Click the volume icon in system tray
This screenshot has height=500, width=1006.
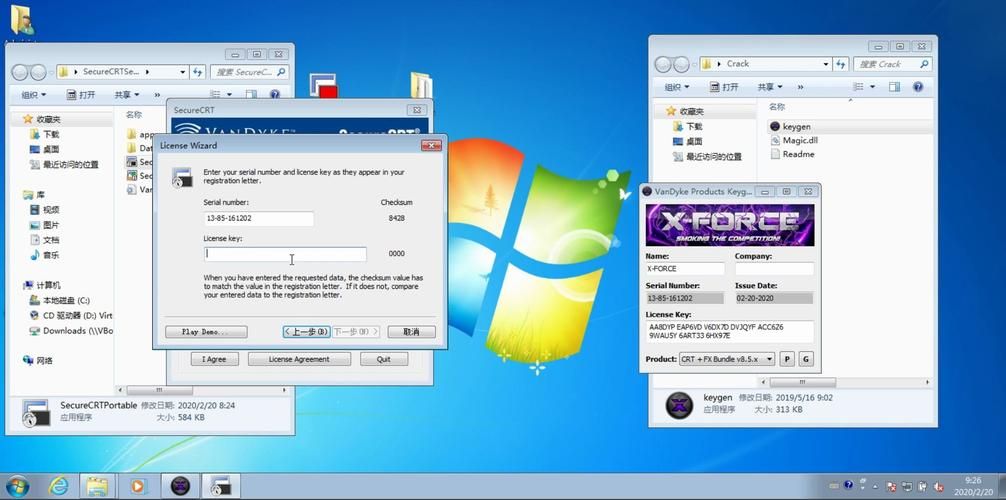(939, 487)
